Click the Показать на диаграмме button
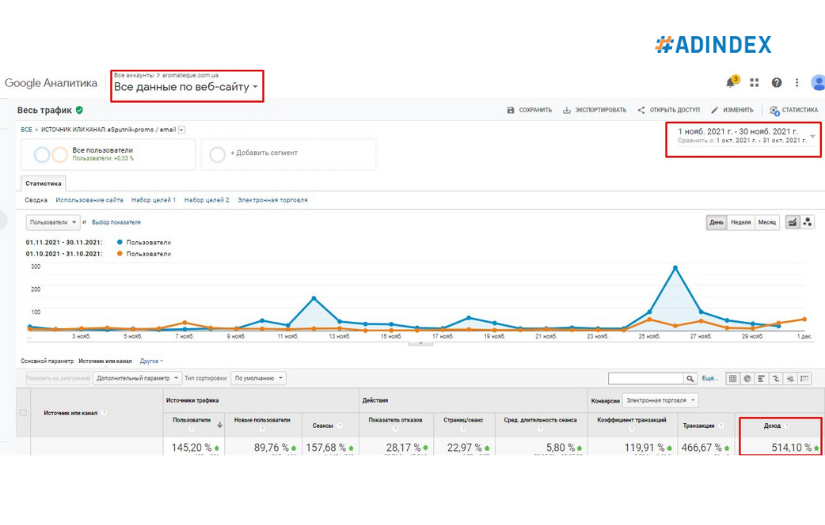The height and width of the screenshot is (525, 825). [58, 378]
